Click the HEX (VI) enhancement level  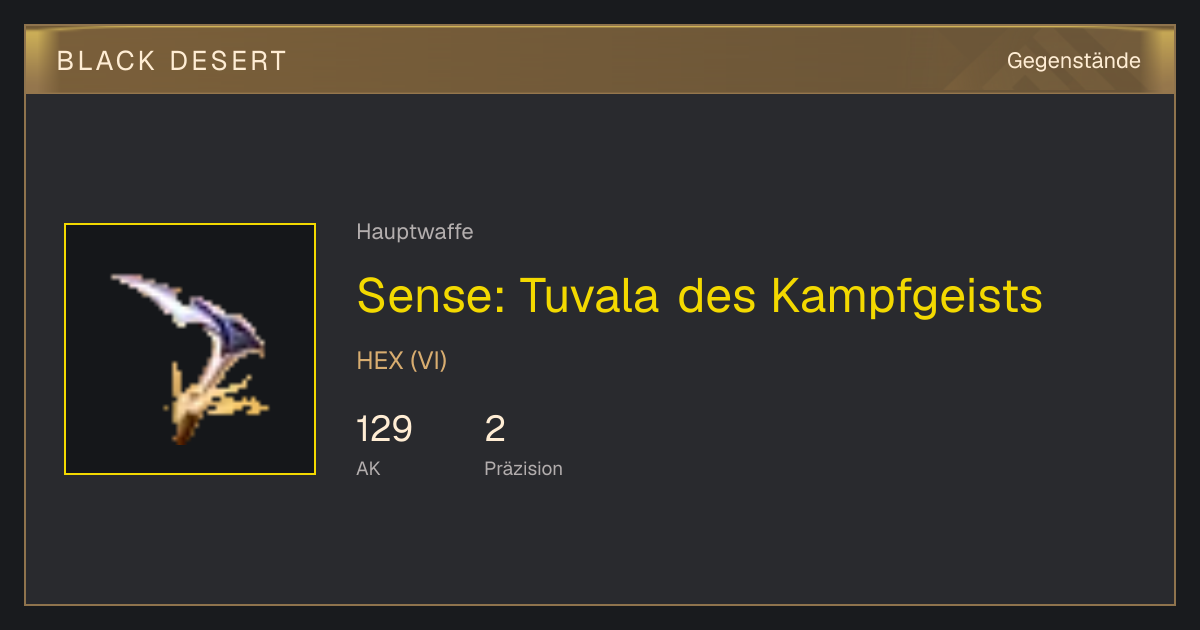click(402, 361)
